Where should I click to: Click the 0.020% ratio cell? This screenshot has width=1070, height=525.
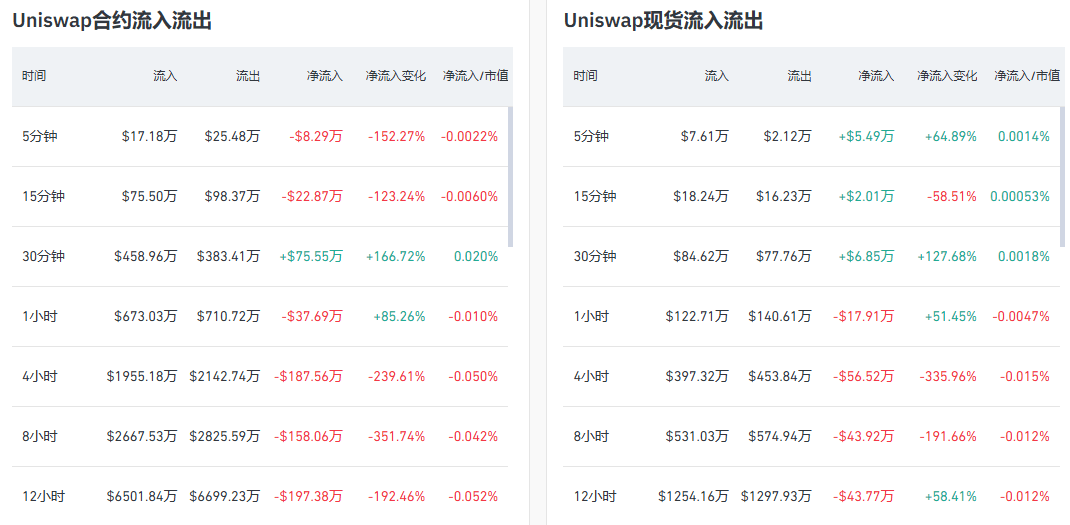point(476,257)
